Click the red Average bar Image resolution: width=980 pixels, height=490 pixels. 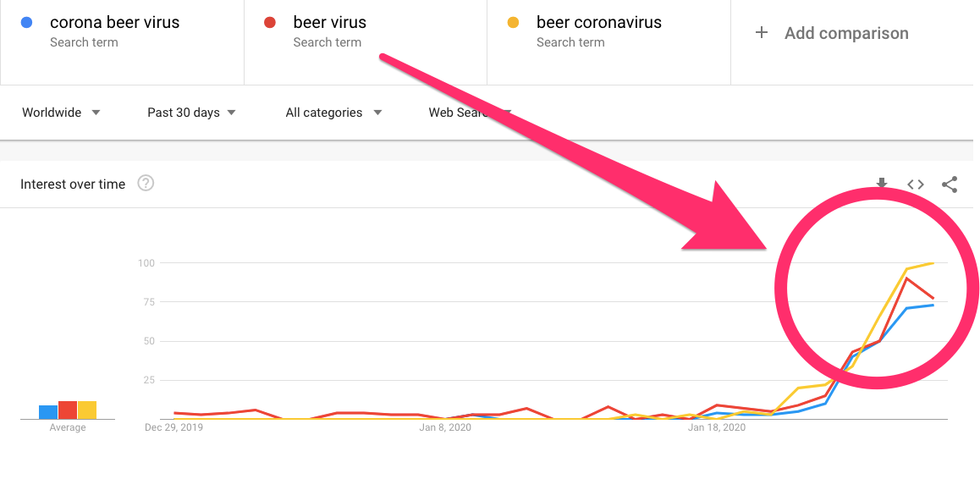click(x=68, y=410)
